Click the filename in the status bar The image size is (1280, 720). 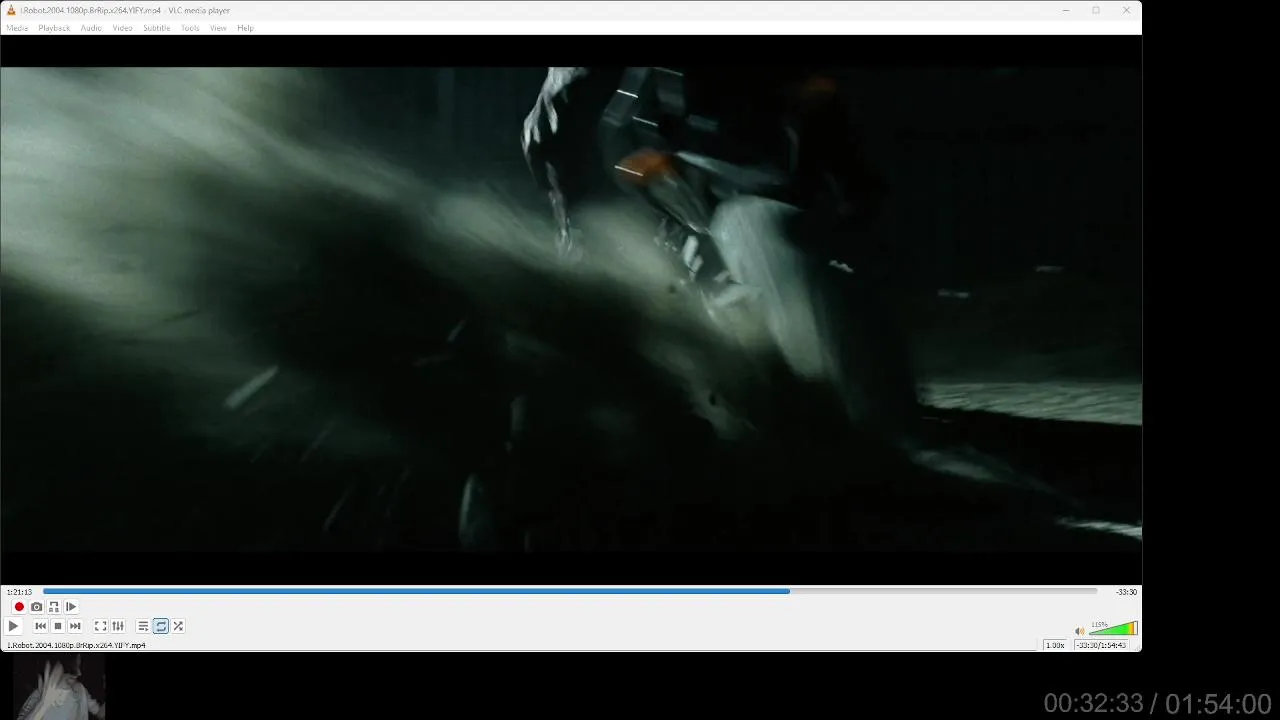click(x=76, y=645)
